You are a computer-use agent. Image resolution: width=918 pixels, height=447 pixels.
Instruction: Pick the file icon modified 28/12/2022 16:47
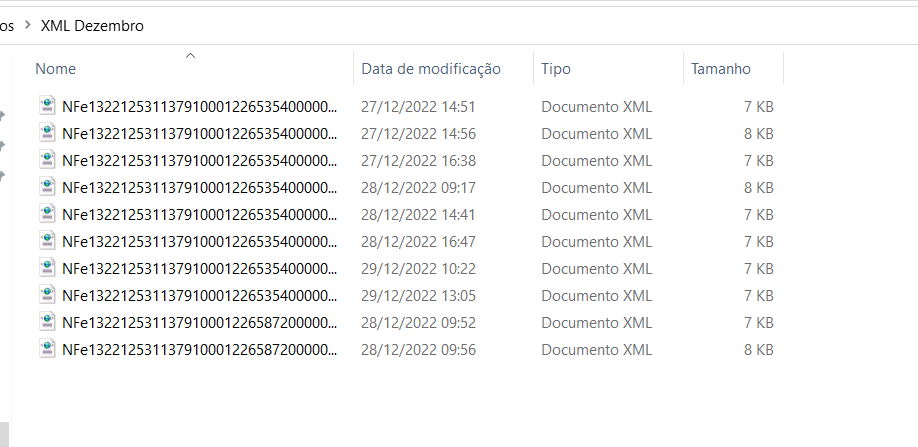click(x=47, y=241)
